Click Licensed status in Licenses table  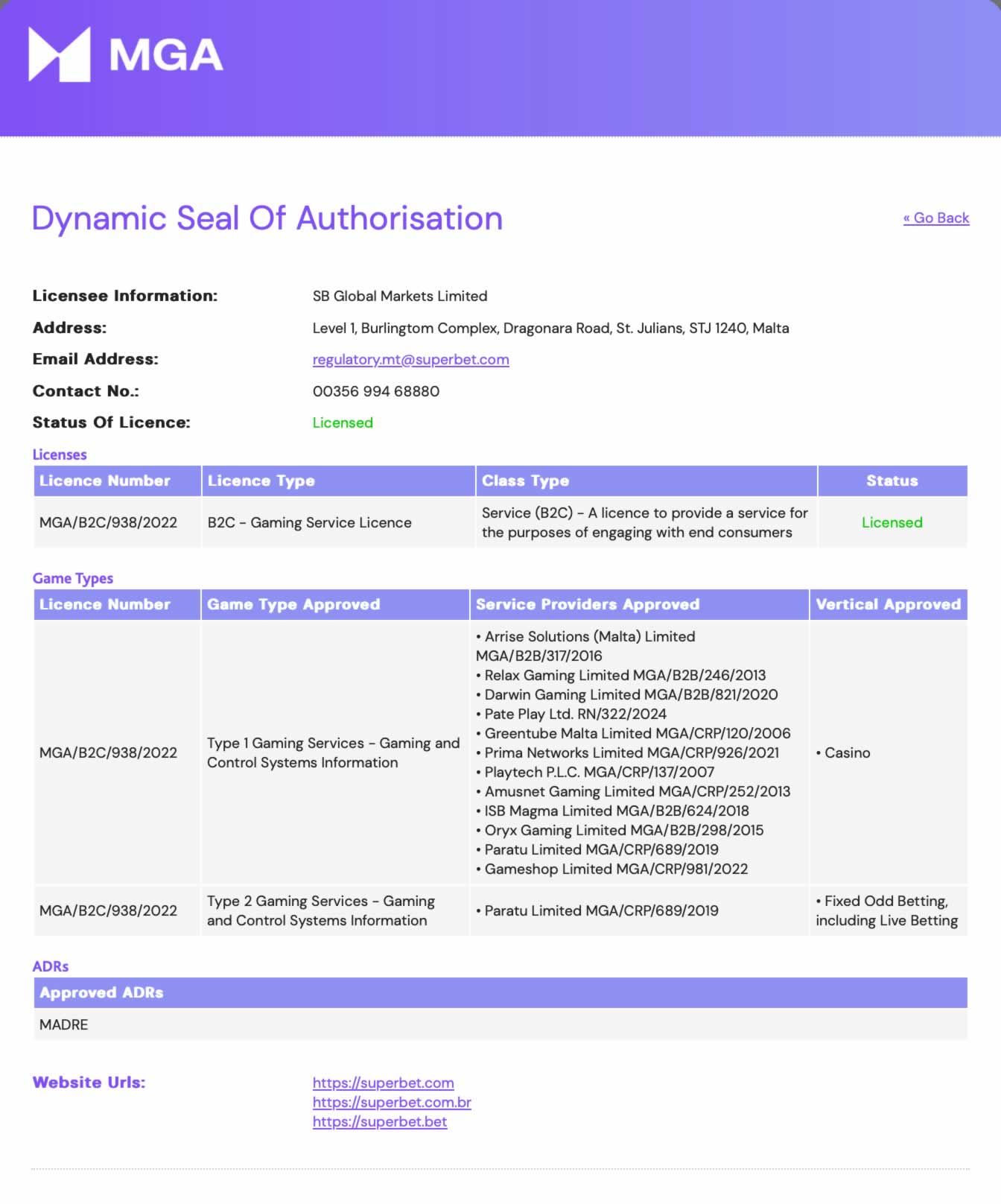click(x=892, y=522)
